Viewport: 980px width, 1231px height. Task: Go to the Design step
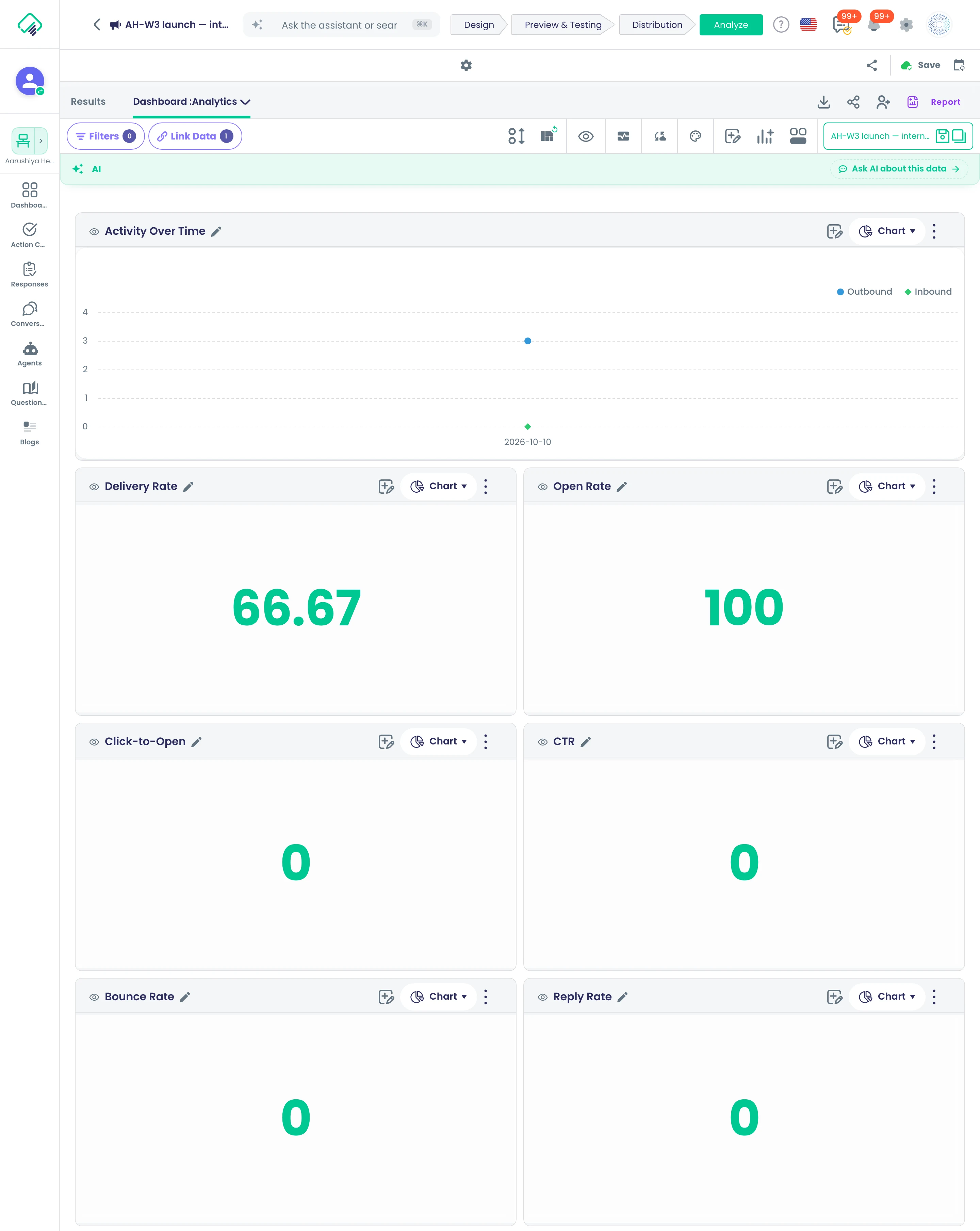(x=478, y=24)
